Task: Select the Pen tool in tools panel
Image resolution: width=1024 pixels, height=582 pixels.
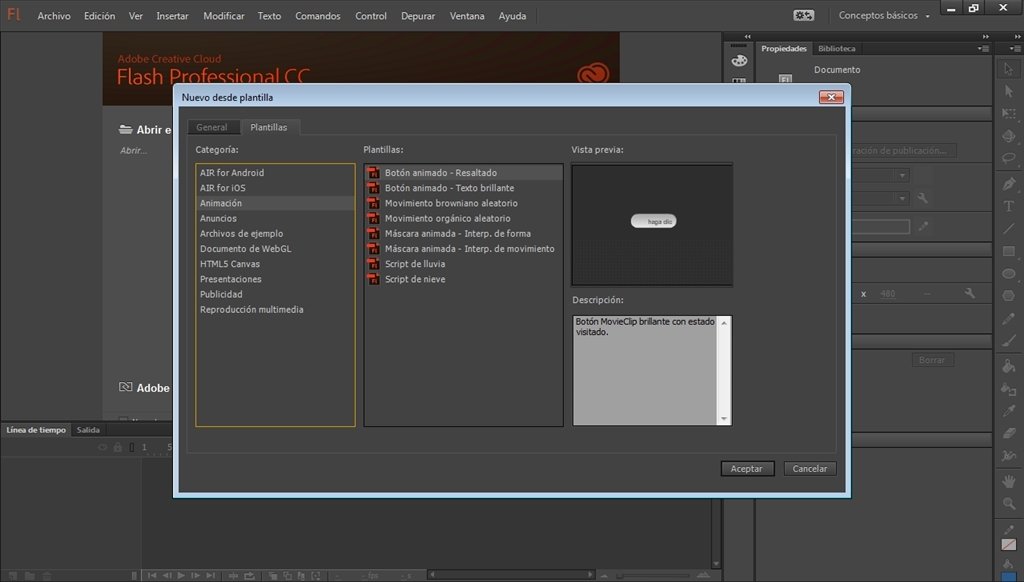Action: click(1009, 184)
